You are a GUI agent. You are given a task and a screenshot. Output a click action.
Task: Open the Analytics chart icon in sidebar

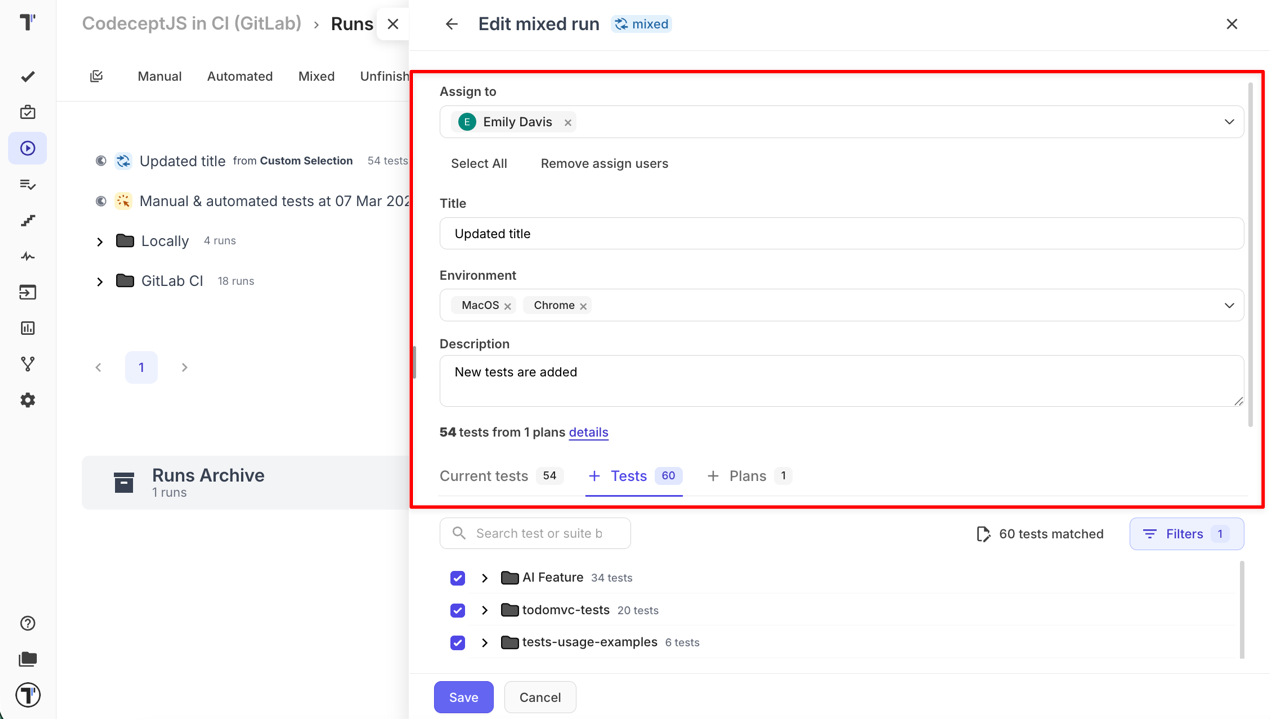28,328
